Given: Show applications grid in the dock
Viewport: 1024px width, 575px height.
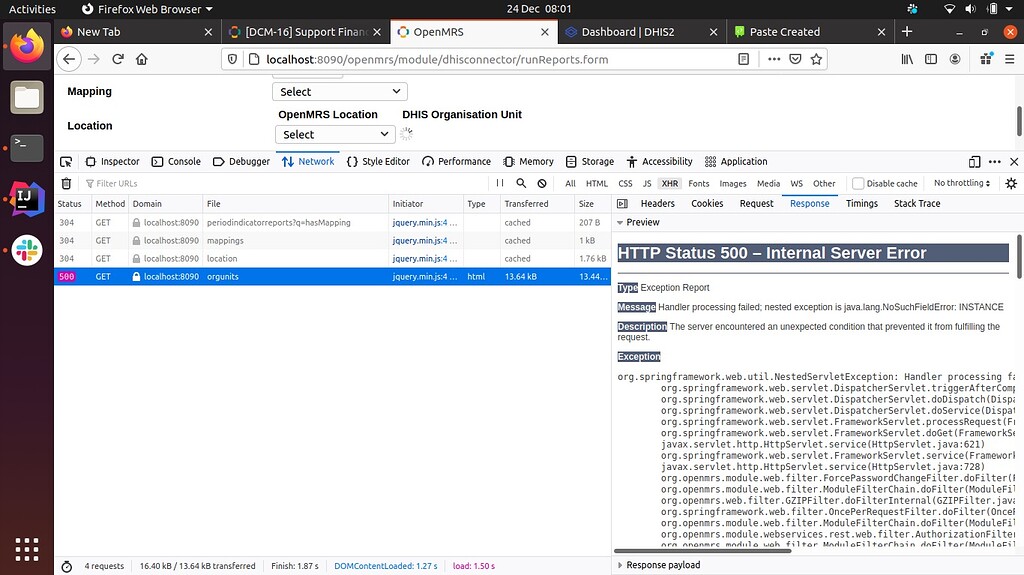Looking at the screenshot, I should tap(27, 550).
